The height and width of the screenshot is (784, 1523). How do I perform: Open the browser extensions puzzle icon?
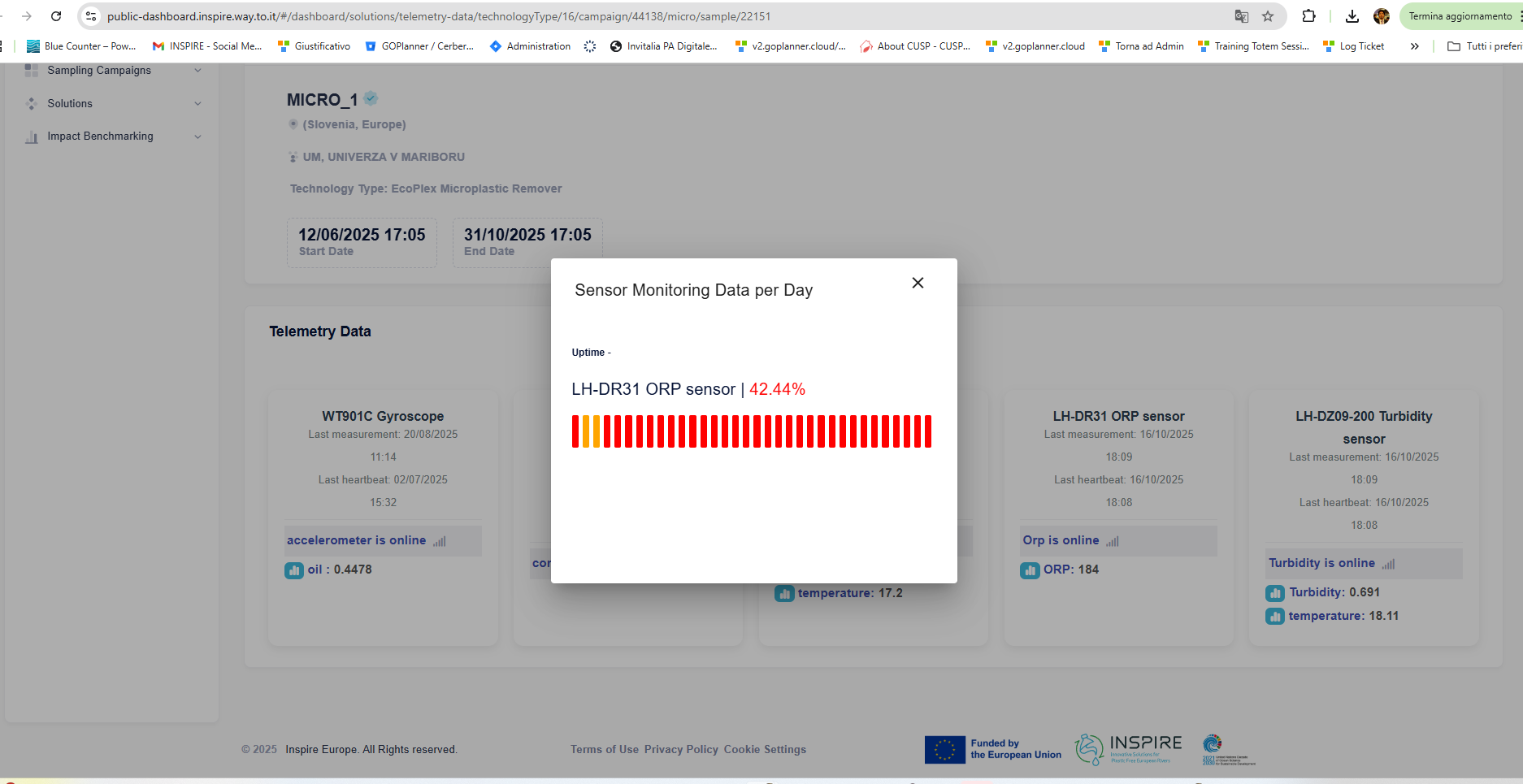1308,16
